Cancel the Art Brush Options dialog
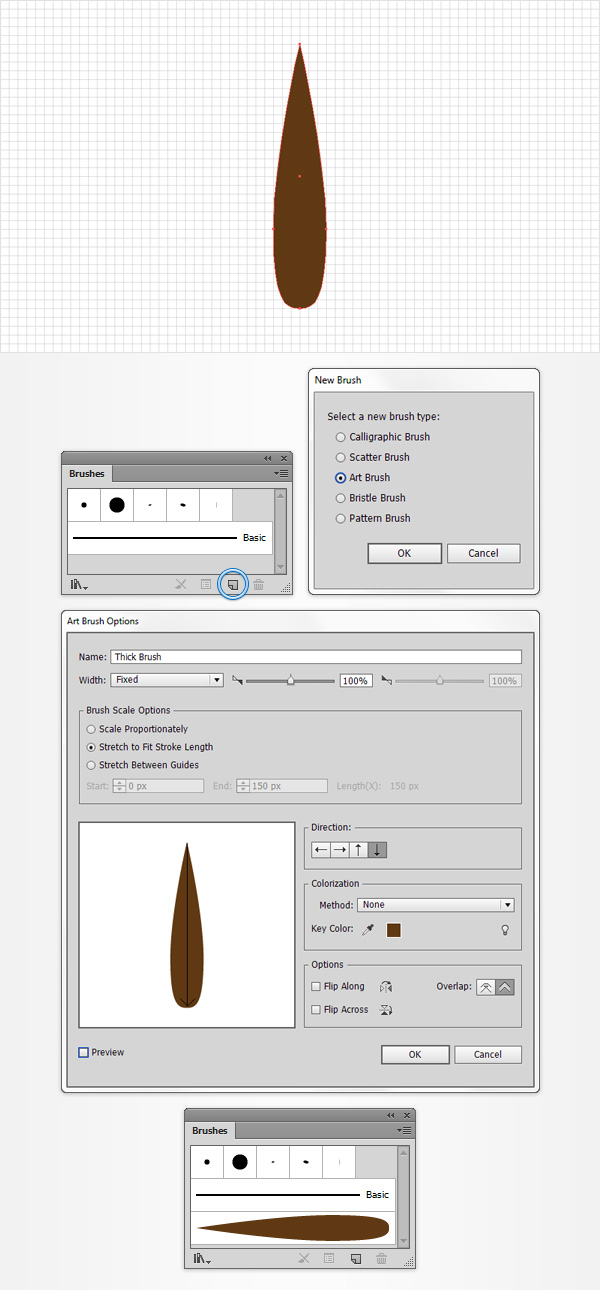 (488, 1054)
